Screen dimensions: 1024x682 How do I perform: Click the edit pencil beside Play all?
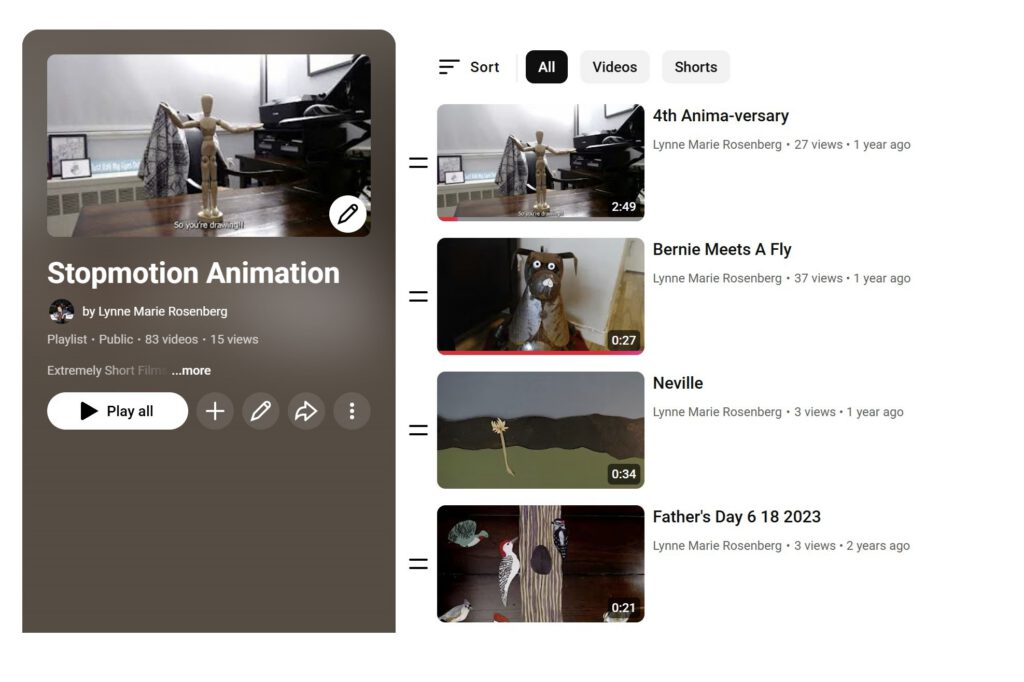point(261,411)
